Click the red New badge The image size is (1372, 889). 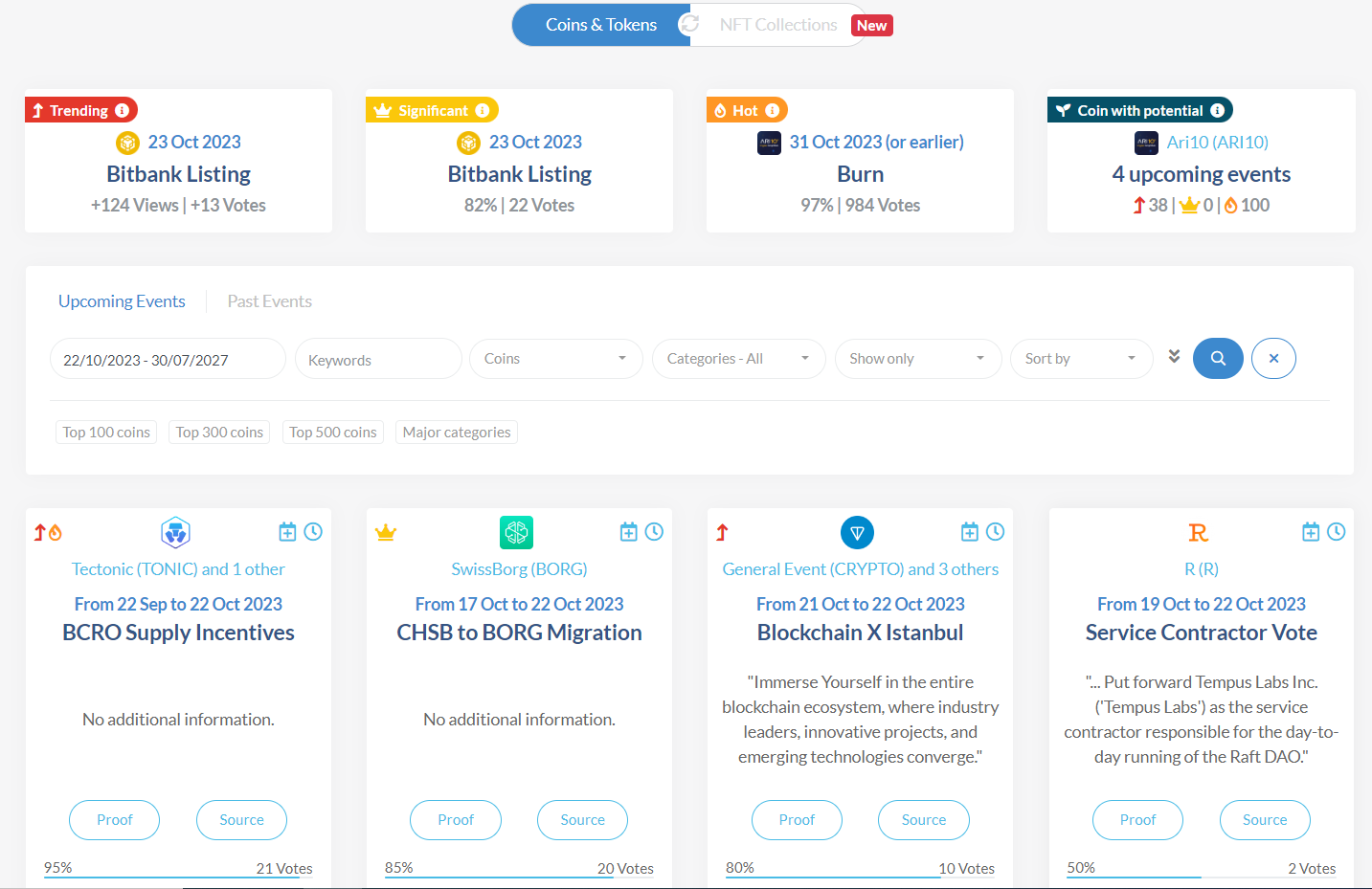click(x=871, y=25)
